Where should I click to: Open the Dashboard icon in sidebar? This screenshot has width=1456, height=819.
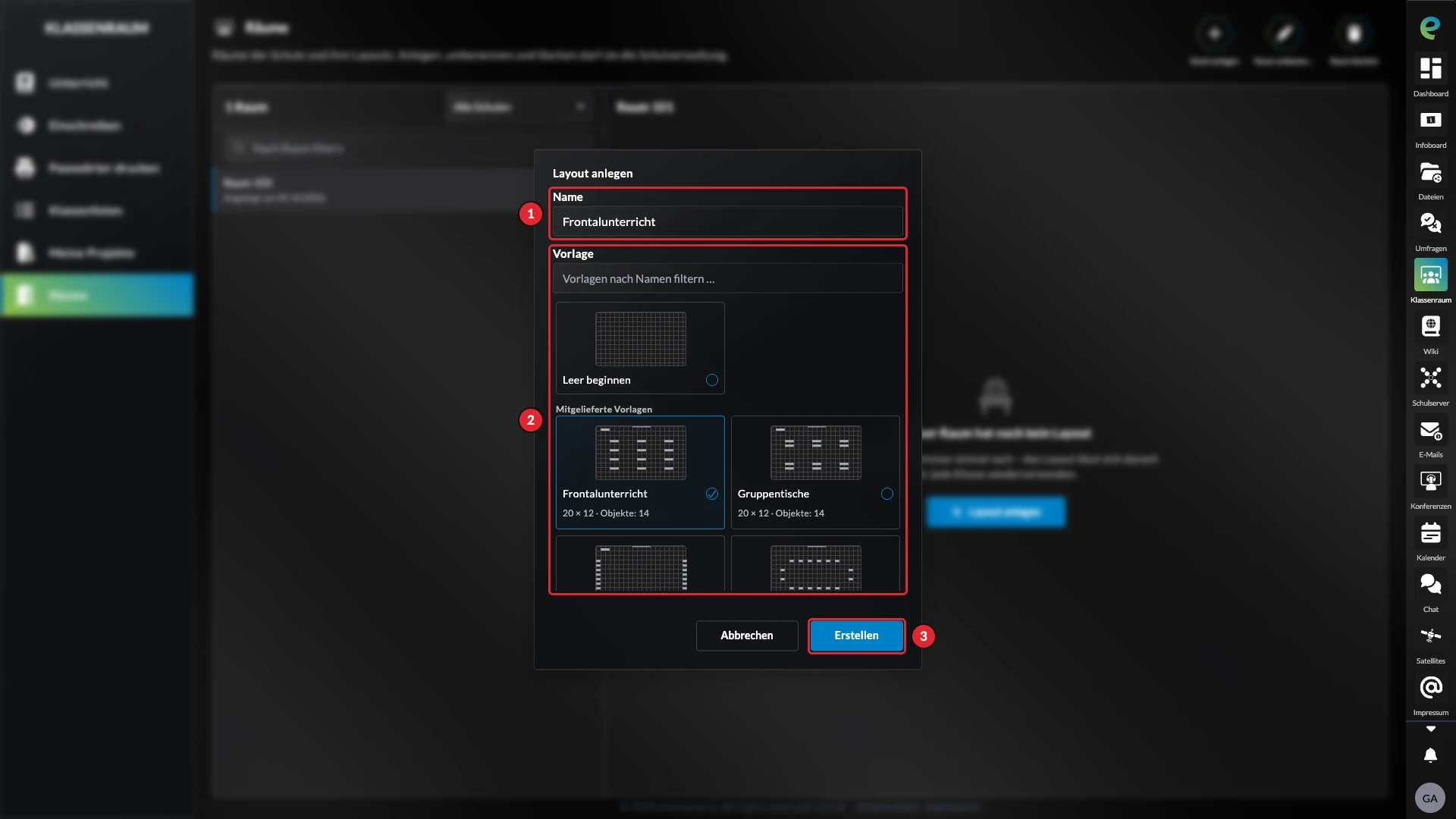(x=1430, y=69)
